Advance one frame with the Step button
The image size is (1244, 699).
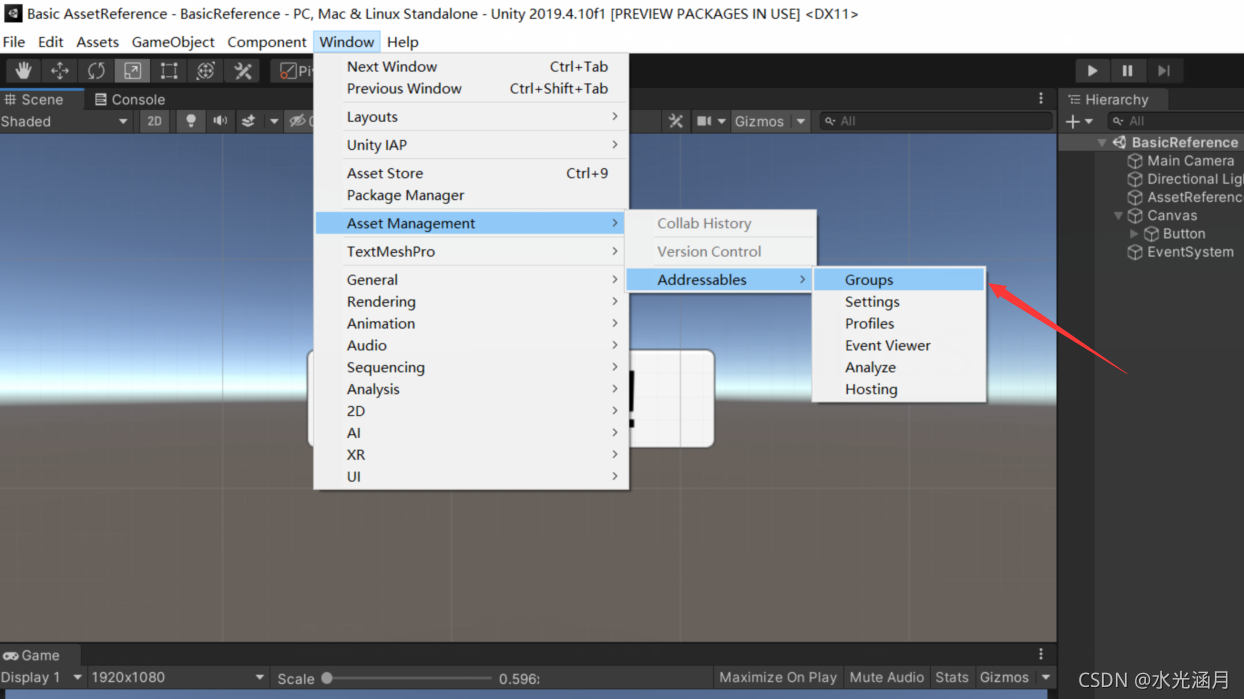pyautogui.click(x=1163, y=71)
